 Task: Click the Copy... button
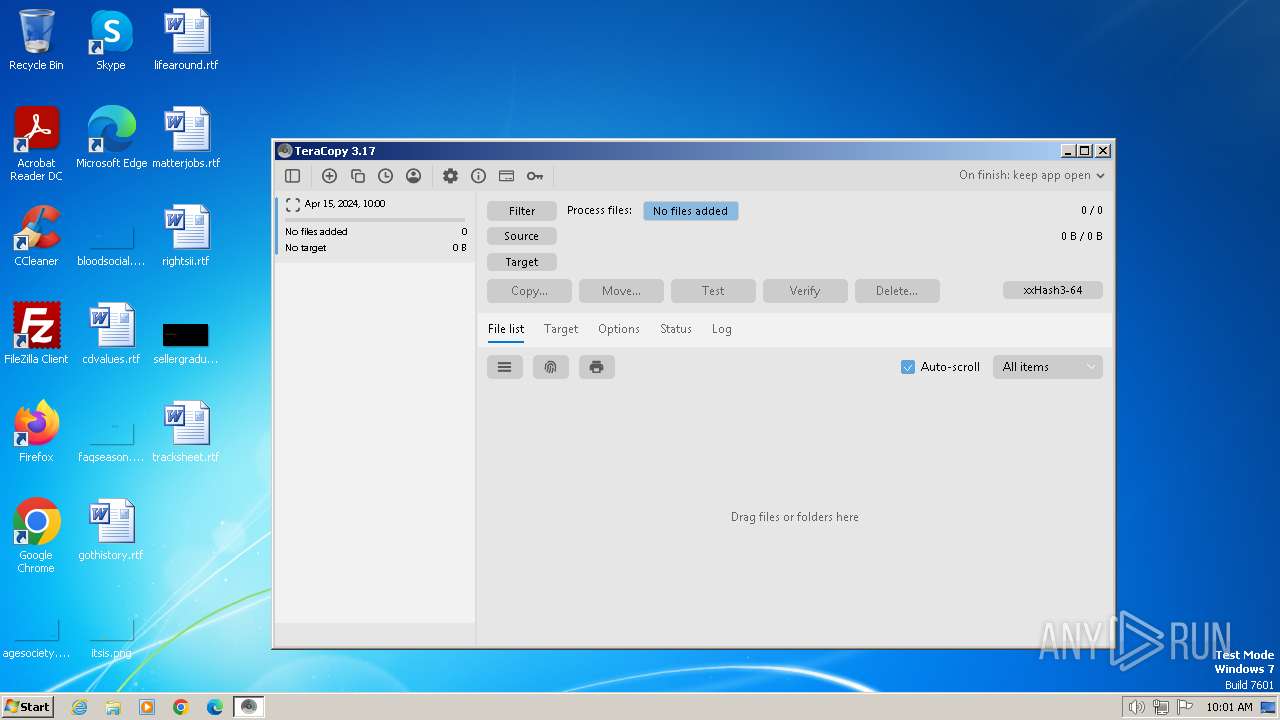point(529,291)
